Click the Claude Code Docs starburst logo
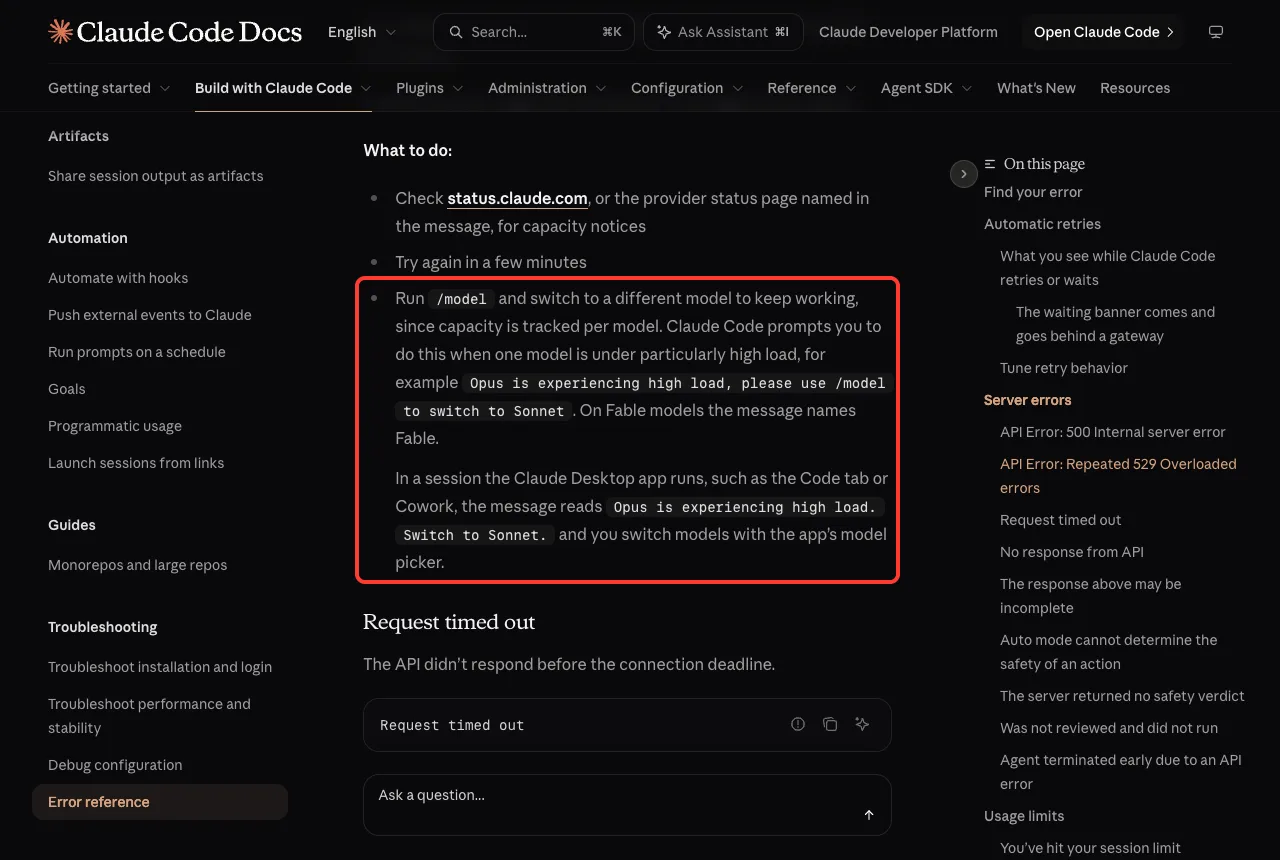 60,32
